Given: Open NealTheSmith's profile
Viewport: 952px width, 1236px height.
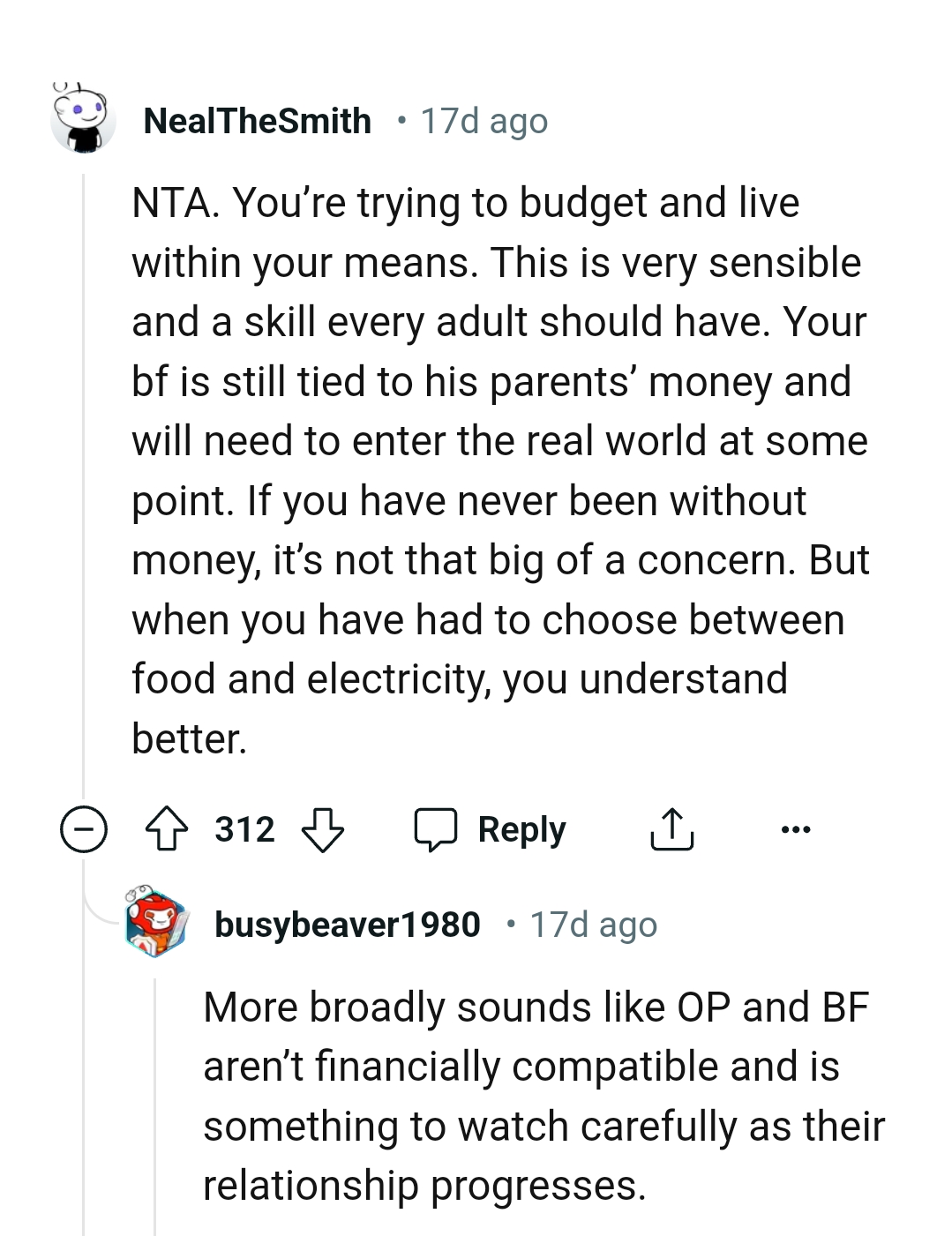Looking at the screenshot, I should 258,120.
